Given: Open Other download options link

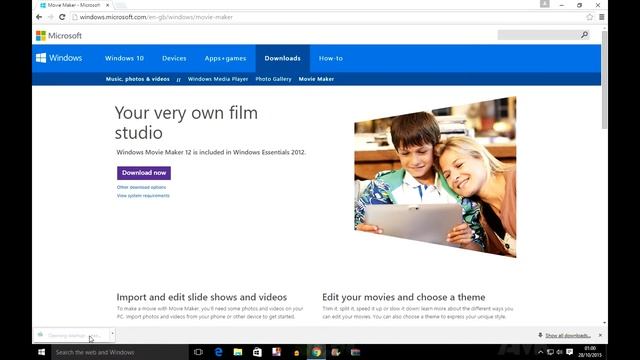Looking at the screenshot, I should [x=141, y=187].
